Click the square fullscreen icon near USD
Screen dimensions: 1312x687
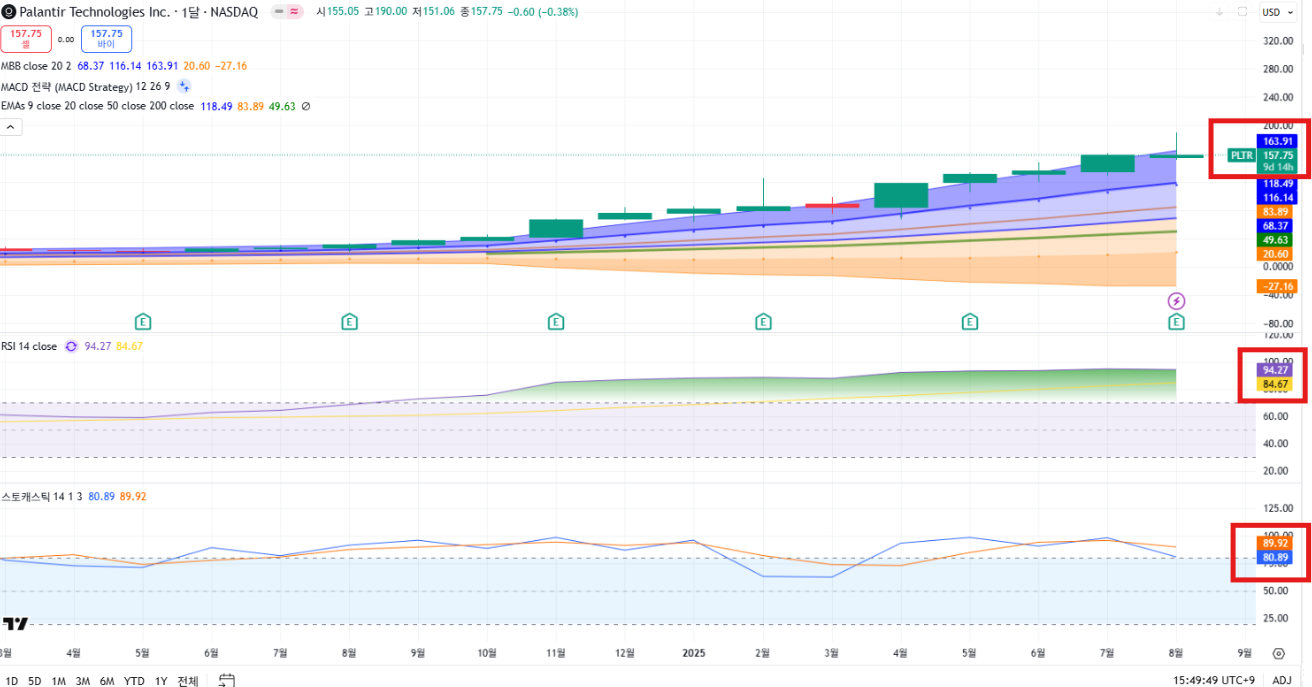[x=1242, y=12]
